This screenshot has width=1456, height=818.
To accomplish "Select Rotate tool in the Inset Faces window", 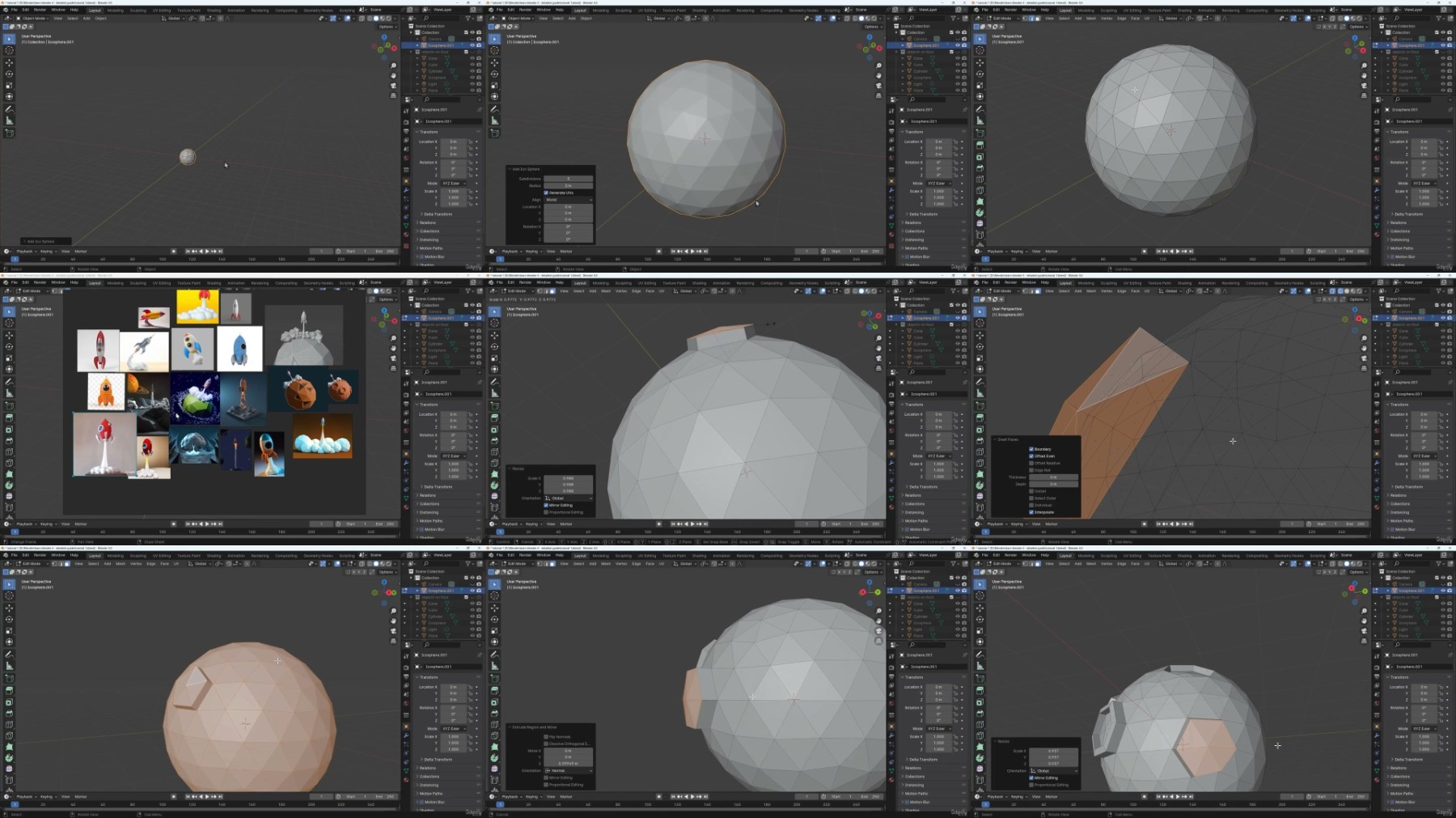I will 980,346.
